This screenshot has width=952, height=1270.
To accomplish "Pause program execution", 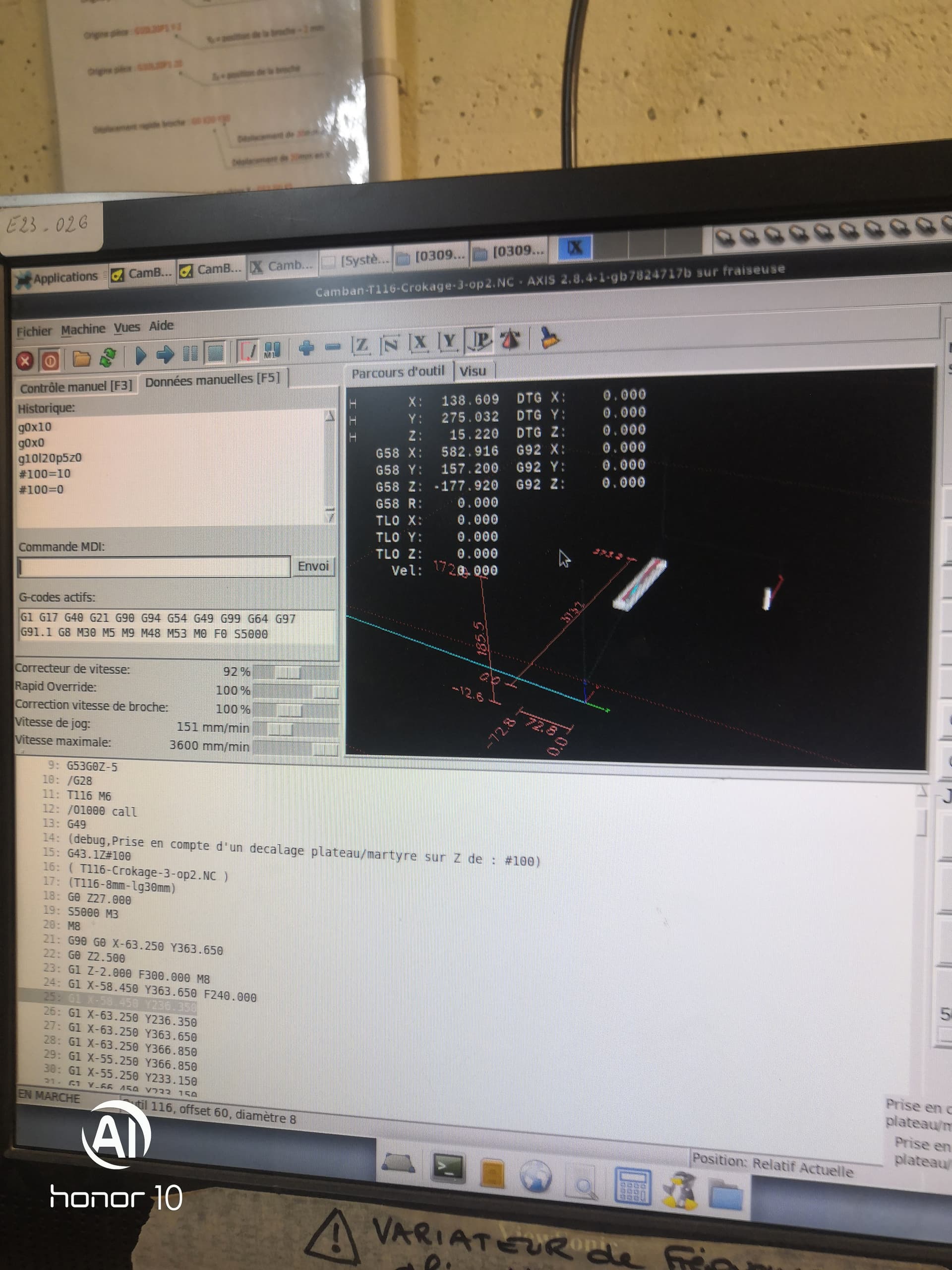I will 190,353.
